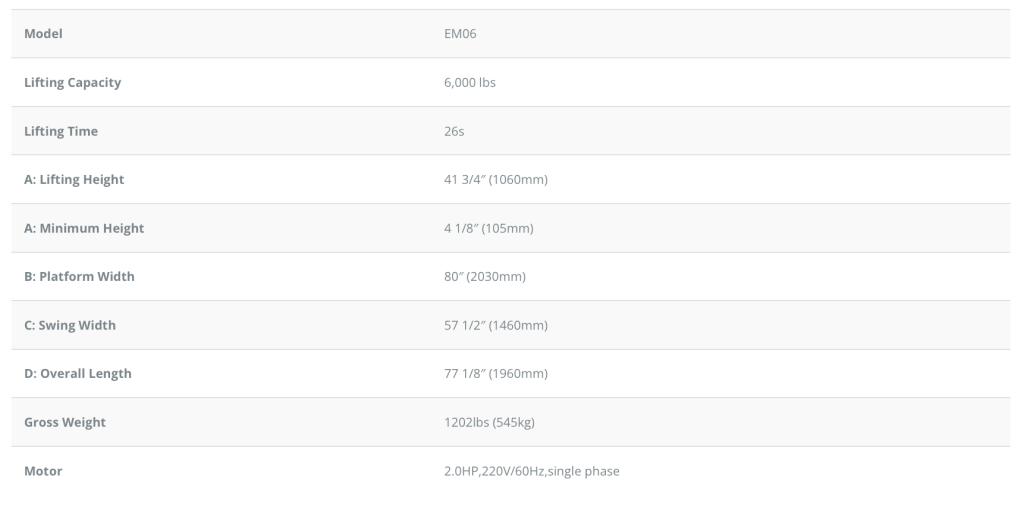This screenshot has height=513, width=1024.
Task: Click the Lifting Capacity label
Action: click(72, 83)
